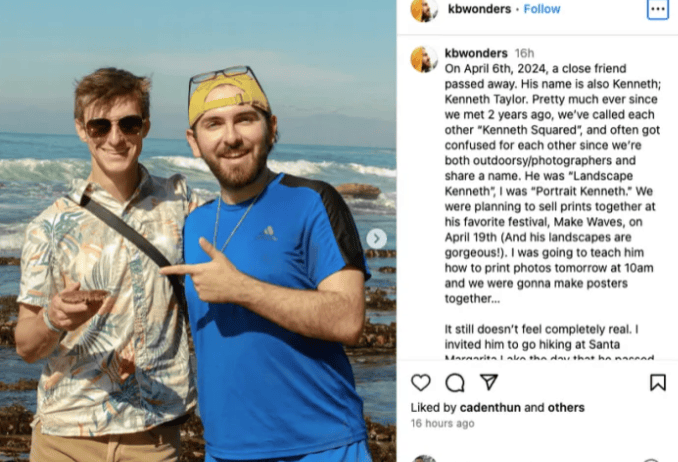This screenshot has height=462, width=678.
Task: Save the post with the bookmark icon
Action: 657,382
